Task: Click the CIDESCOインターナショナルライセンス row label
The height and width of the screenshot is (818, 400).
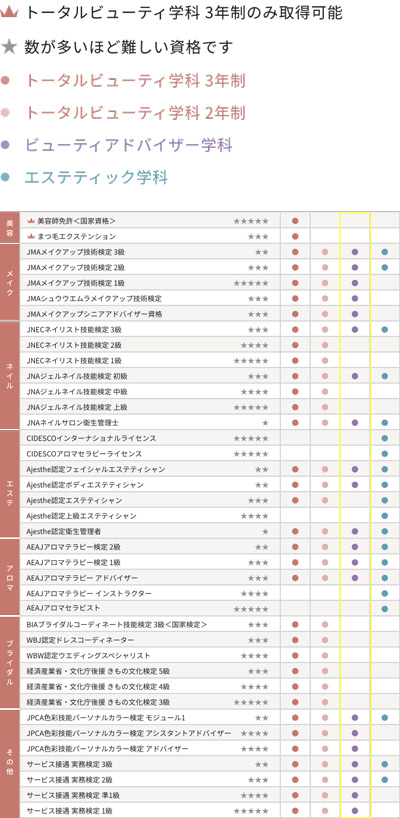Action: 91,438
